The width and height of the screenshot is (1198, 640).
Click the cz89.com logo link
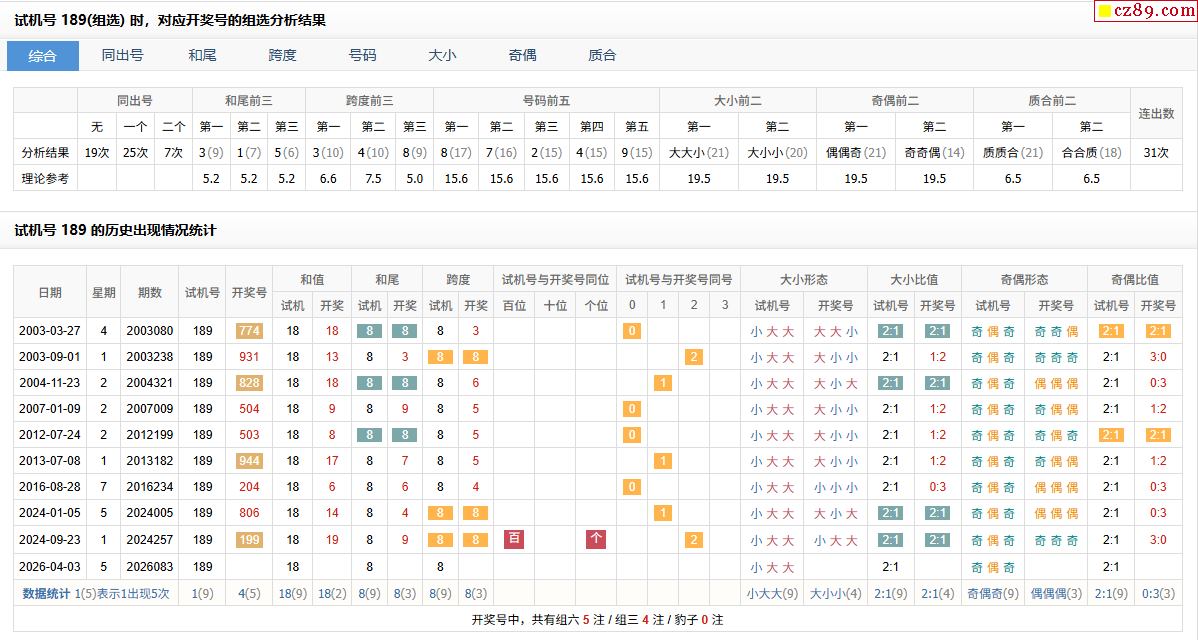coord(1150,11)
